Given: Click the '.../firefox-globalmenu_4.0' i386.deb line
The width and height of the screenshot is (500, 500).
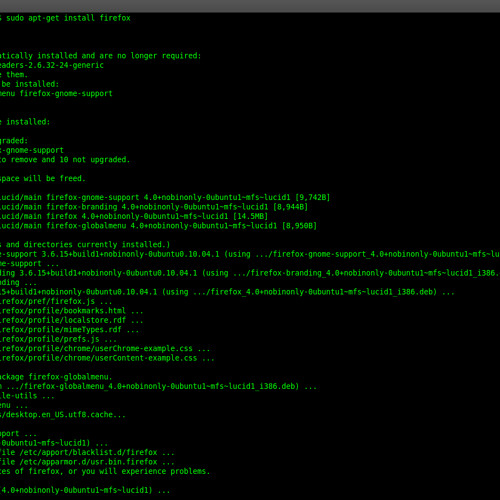Looking at the screenshot, I should 158,386.
